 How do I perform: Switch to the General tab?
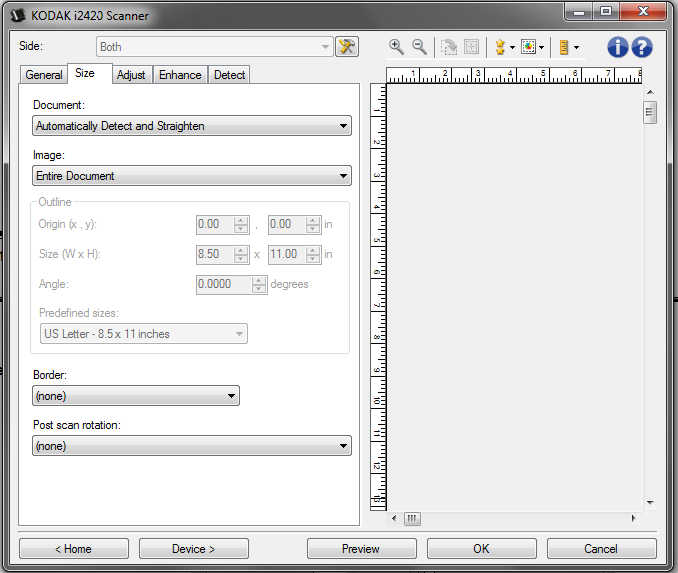coord(44,75)
